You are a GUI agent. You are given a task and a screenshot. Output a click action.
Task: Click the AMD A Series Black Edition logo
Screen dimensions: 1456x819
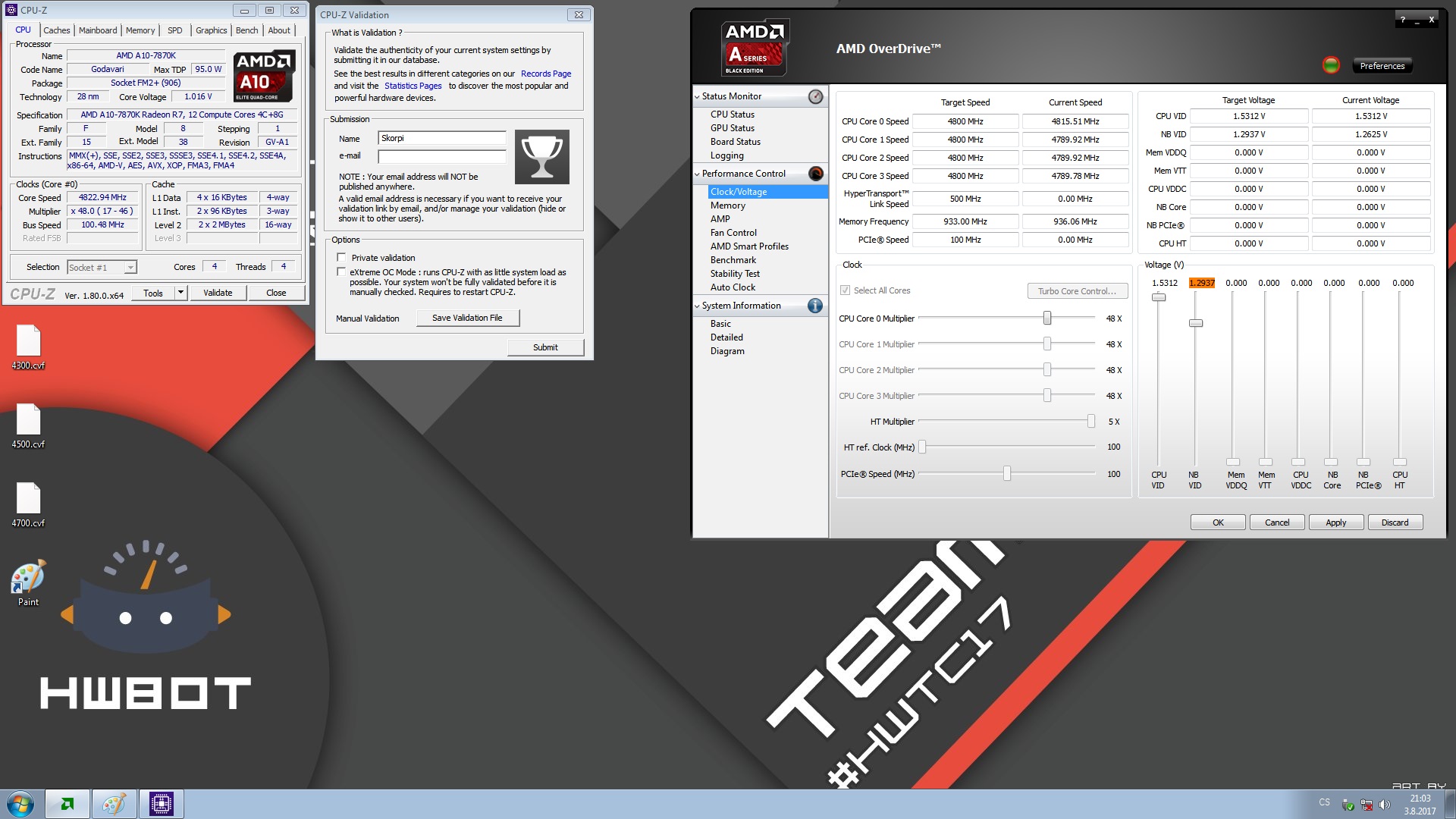click(x=754, y=47)
